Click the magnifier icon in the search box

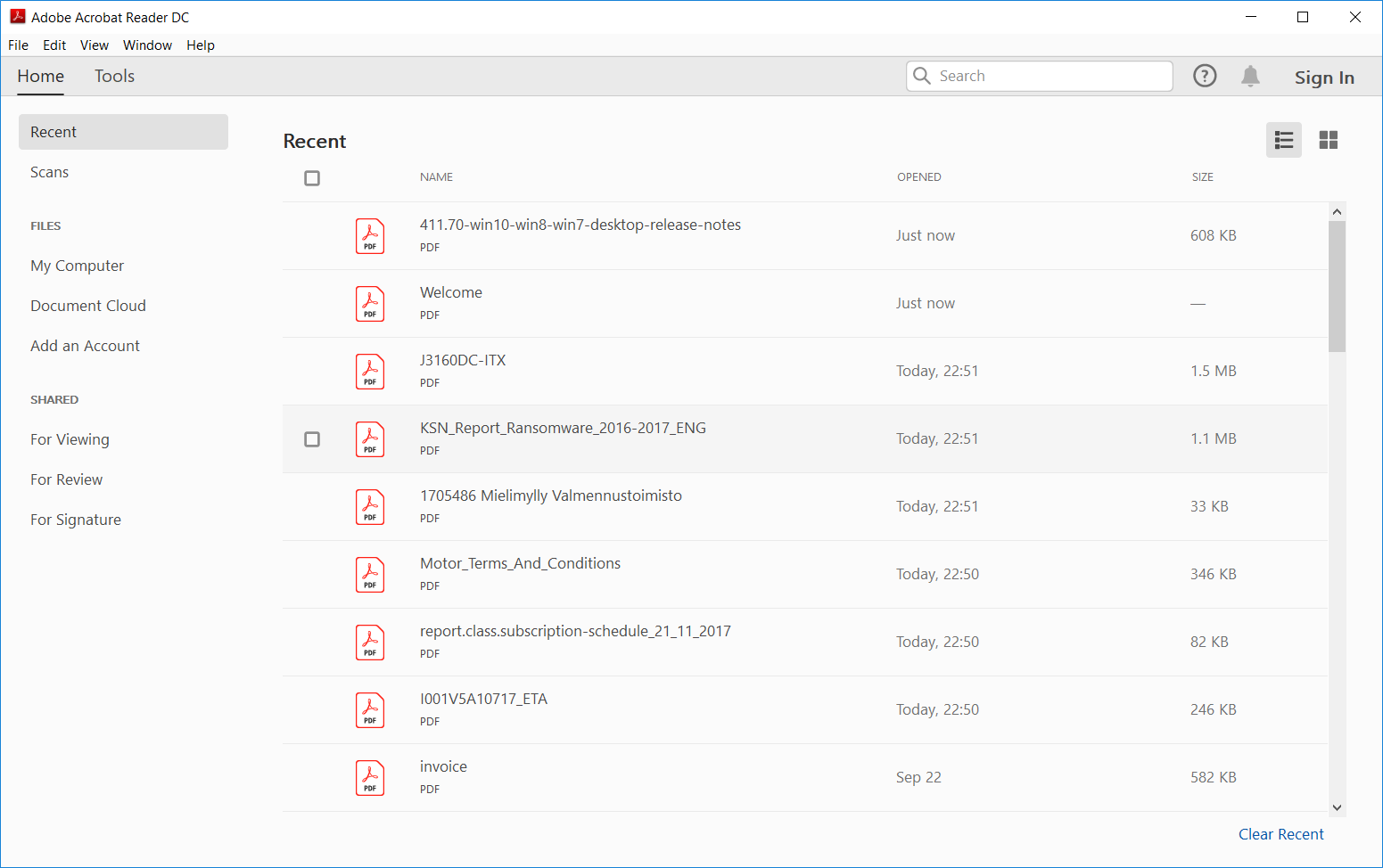[x=922, y=76]
